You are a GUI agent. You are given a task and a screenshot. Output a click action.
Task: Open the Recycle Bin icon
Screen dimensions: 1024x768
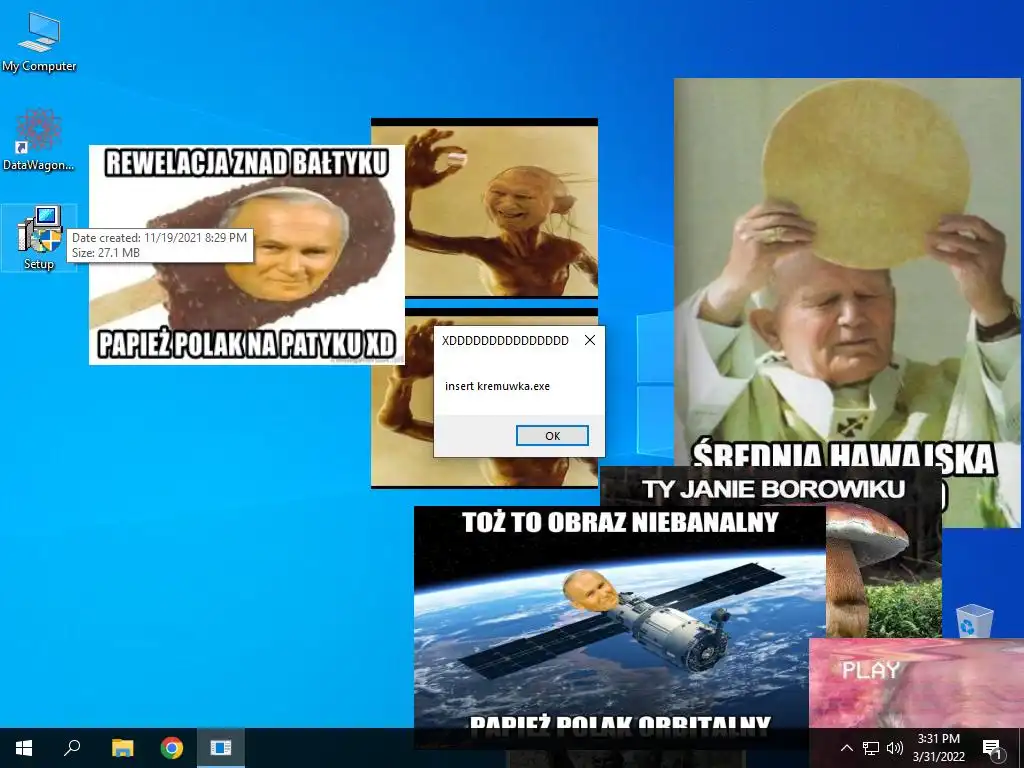tap(974, 620)
